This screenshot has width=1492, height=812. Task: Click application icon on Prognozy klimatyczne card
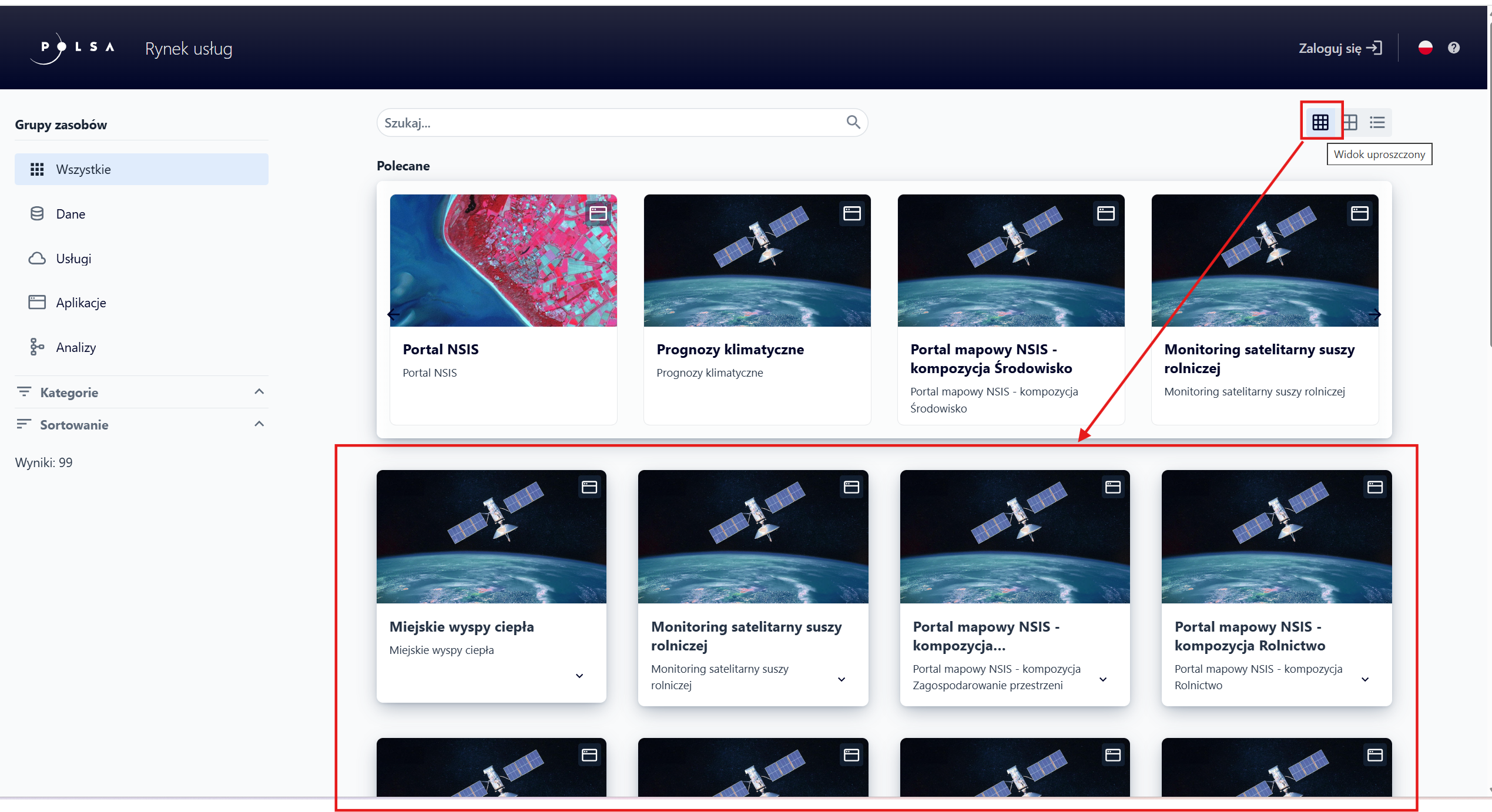[x=852, y=213]
